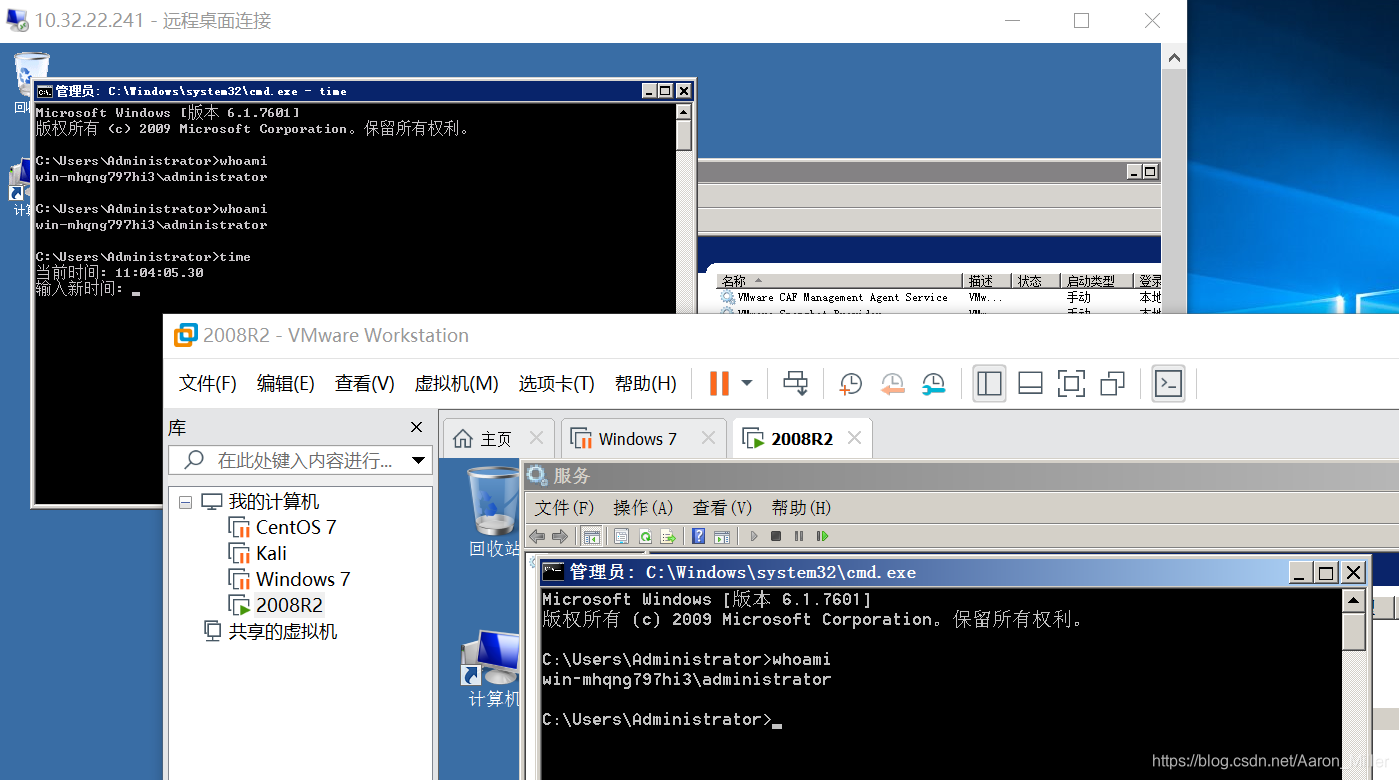This screenshot has height=780, width=1399.
Task: Click Services toolbar back arrow
Action: [538, 537]
